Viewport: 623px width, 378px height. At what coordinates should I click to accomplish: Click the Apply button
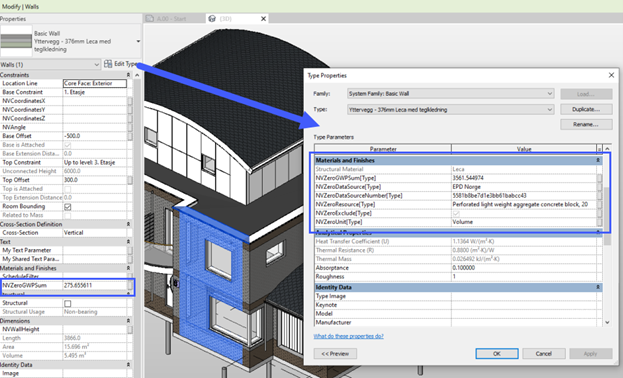(590, 354)
